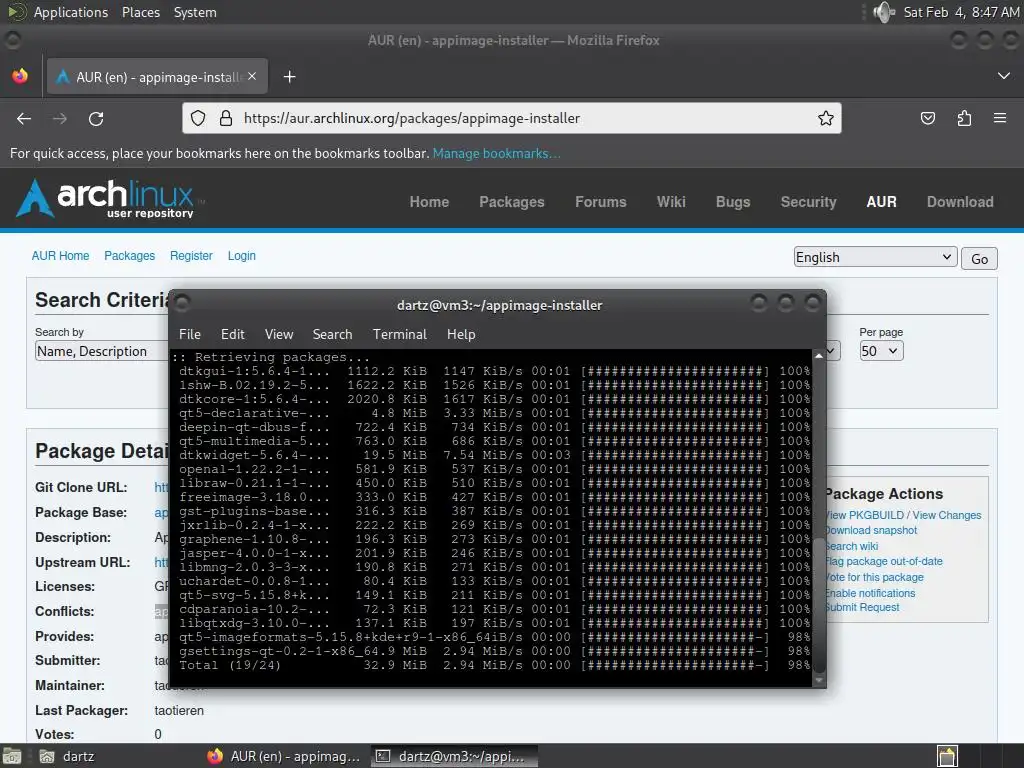This screenshot has width=1024, height=768.
Task: Open the English language dropdown
Action: point(875,257)
